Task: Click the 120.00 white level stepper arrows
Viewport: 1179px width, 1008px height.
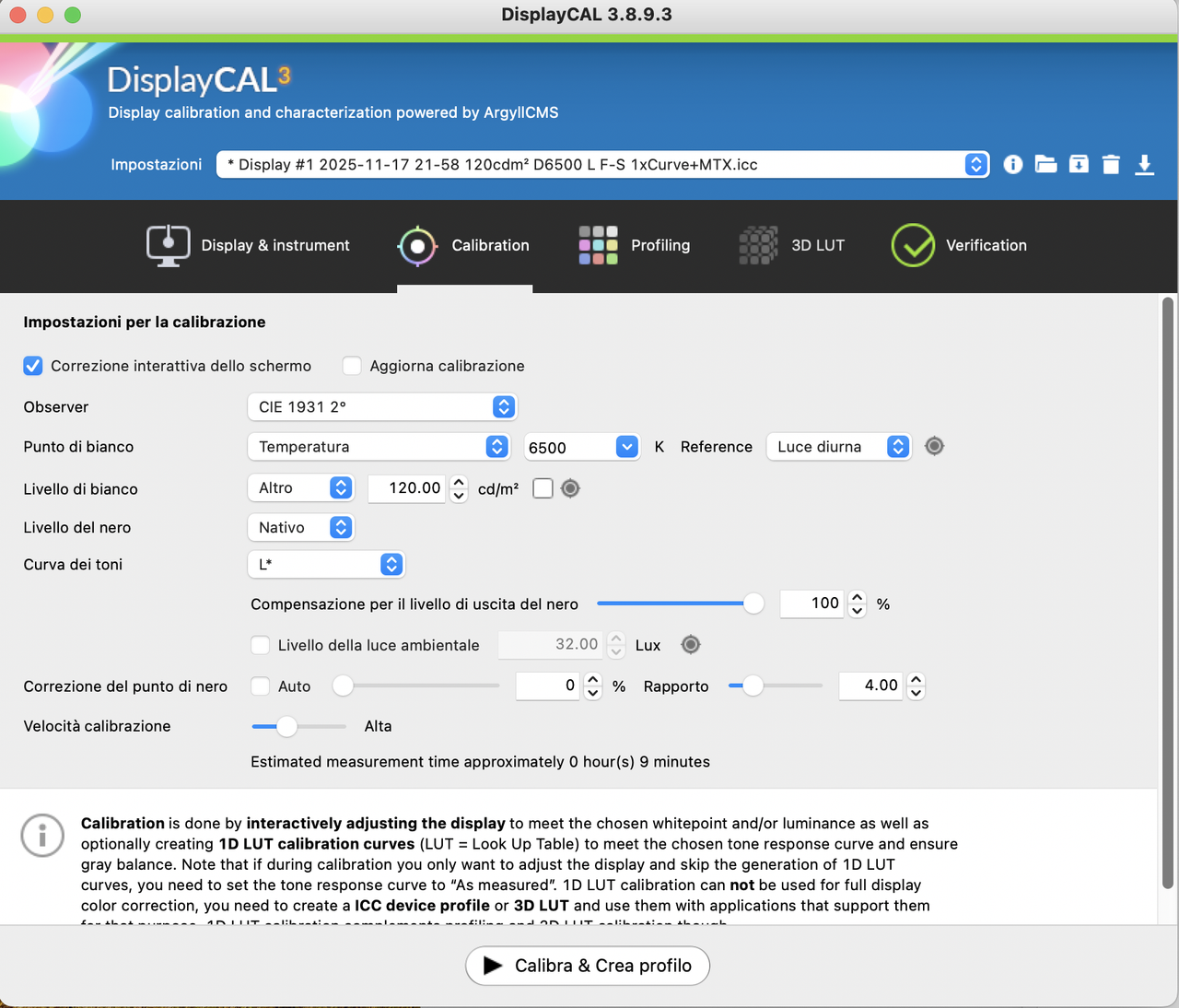Action: (x=459, y=488)
